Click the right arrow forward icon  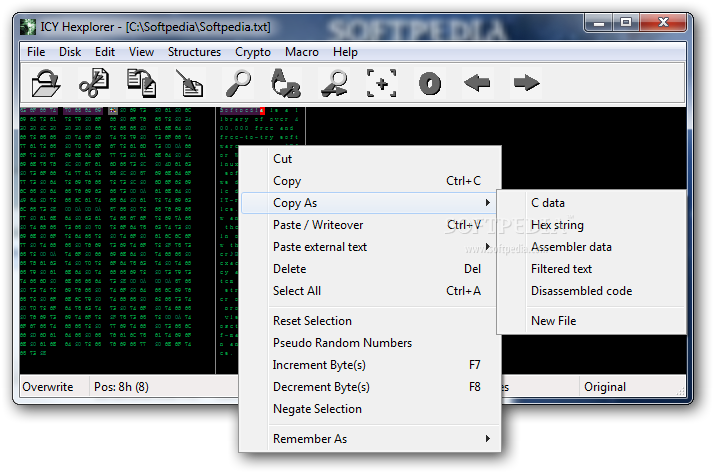click(526, 83)
